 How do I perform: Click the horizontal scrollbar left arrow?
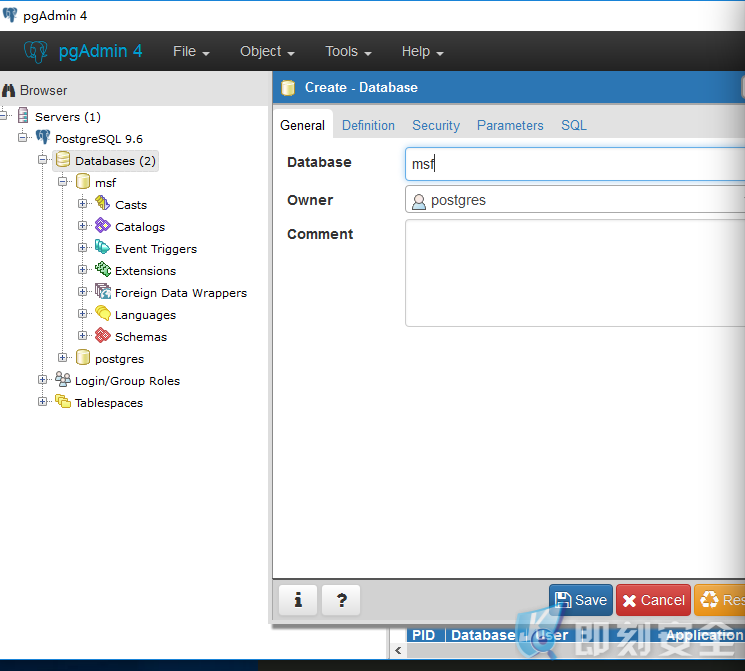point(398,650)
